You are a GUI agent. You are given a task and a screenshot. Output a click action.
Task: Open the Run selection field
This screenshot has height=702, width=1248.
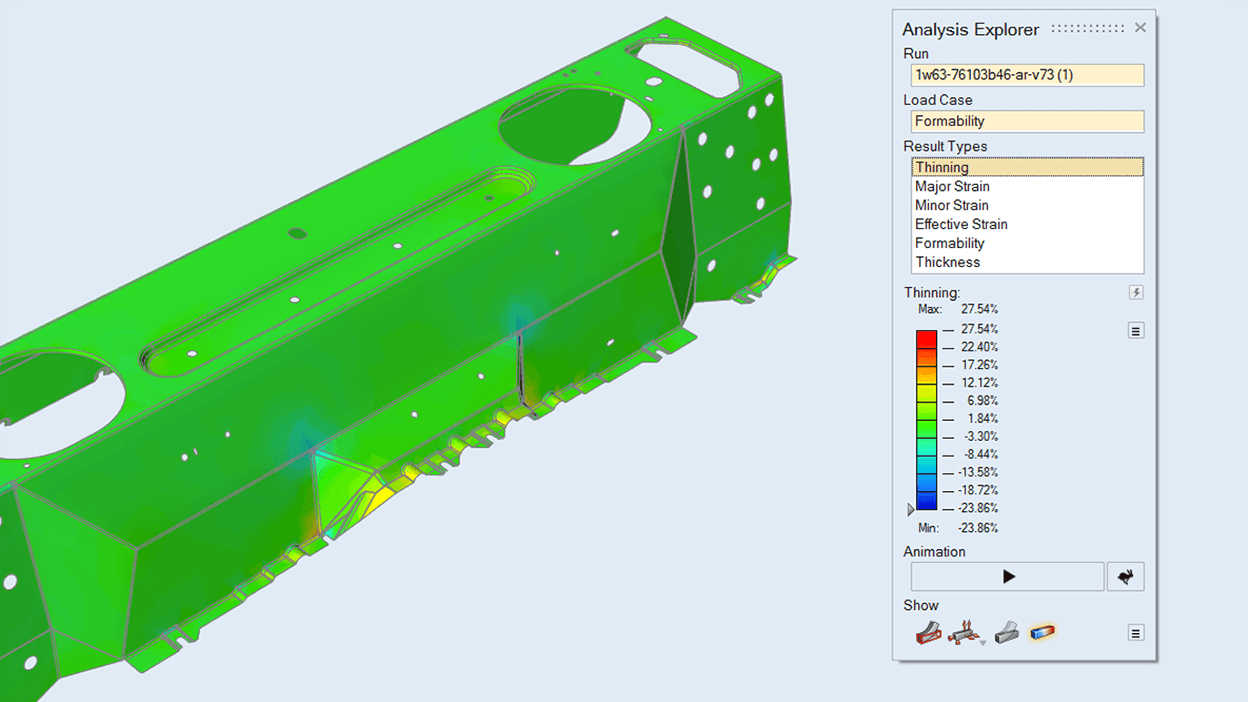pyautogui.click(x=1027, y=75)
